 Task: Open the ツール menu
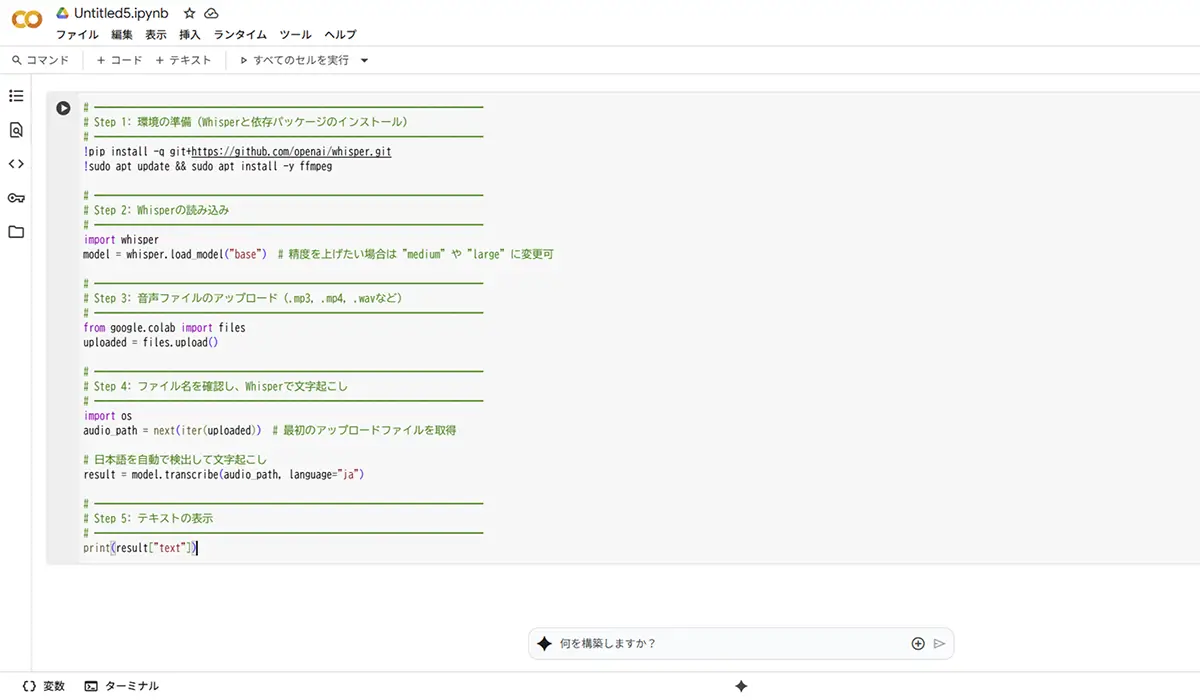click(296, 35)
